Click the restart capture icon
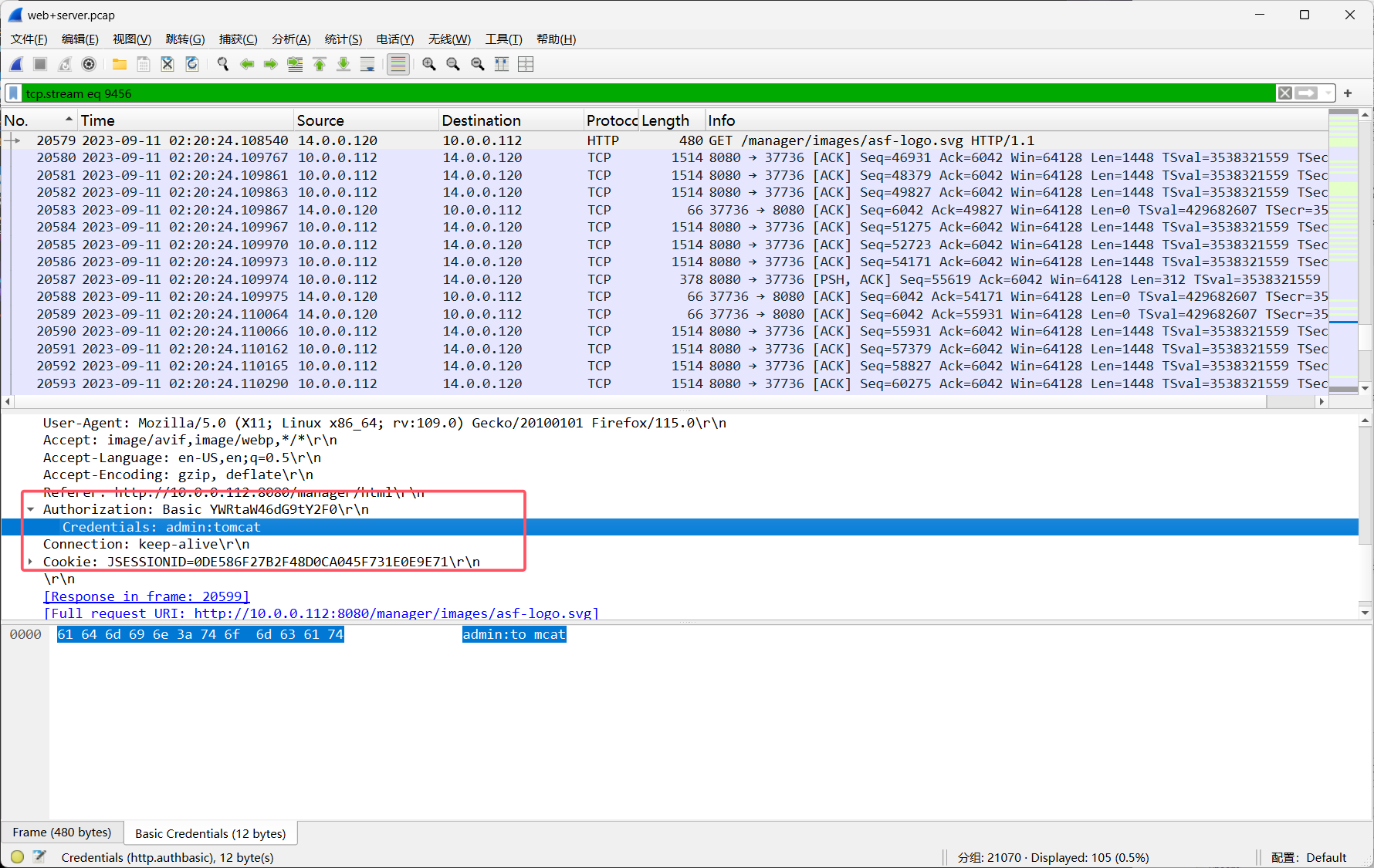The image size is (1374, 868). 65,64
